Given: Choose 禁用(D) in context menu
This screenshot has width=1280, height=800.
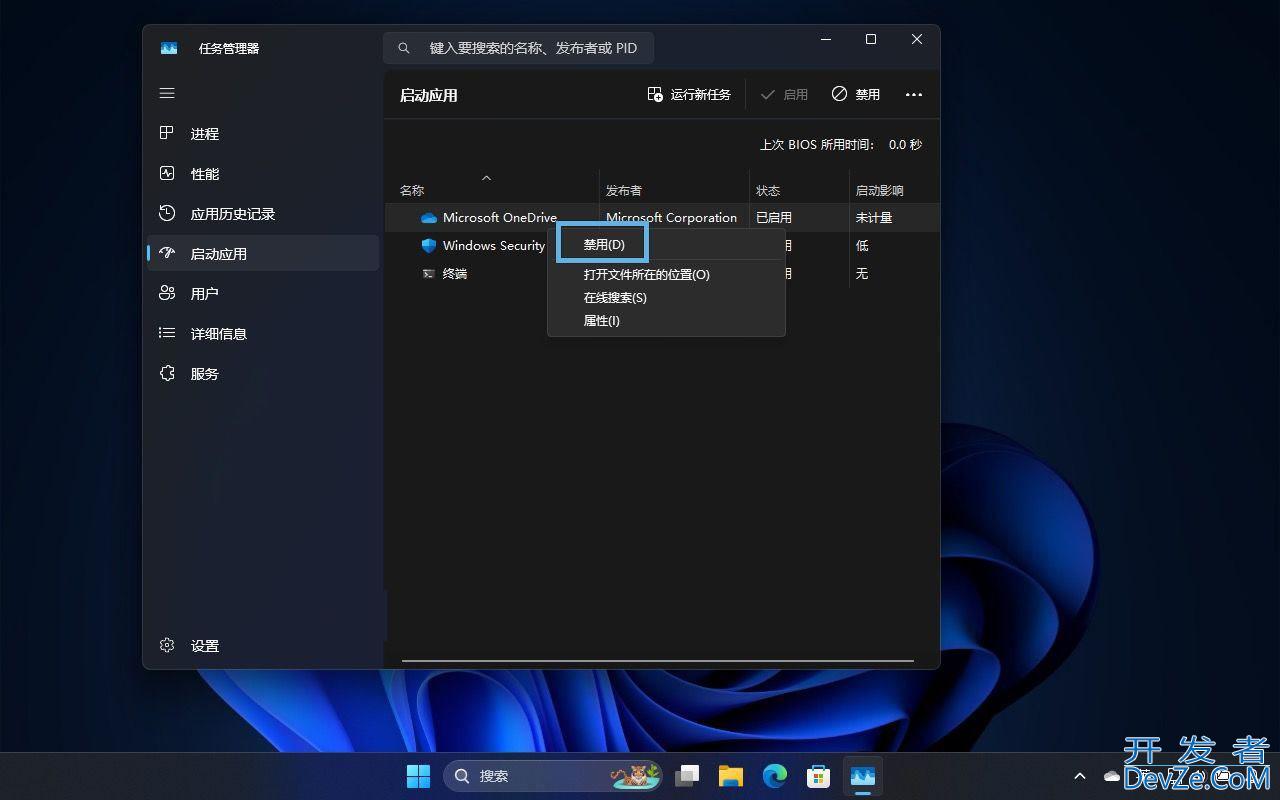Looking at the screenshot, I should [604, 244].
